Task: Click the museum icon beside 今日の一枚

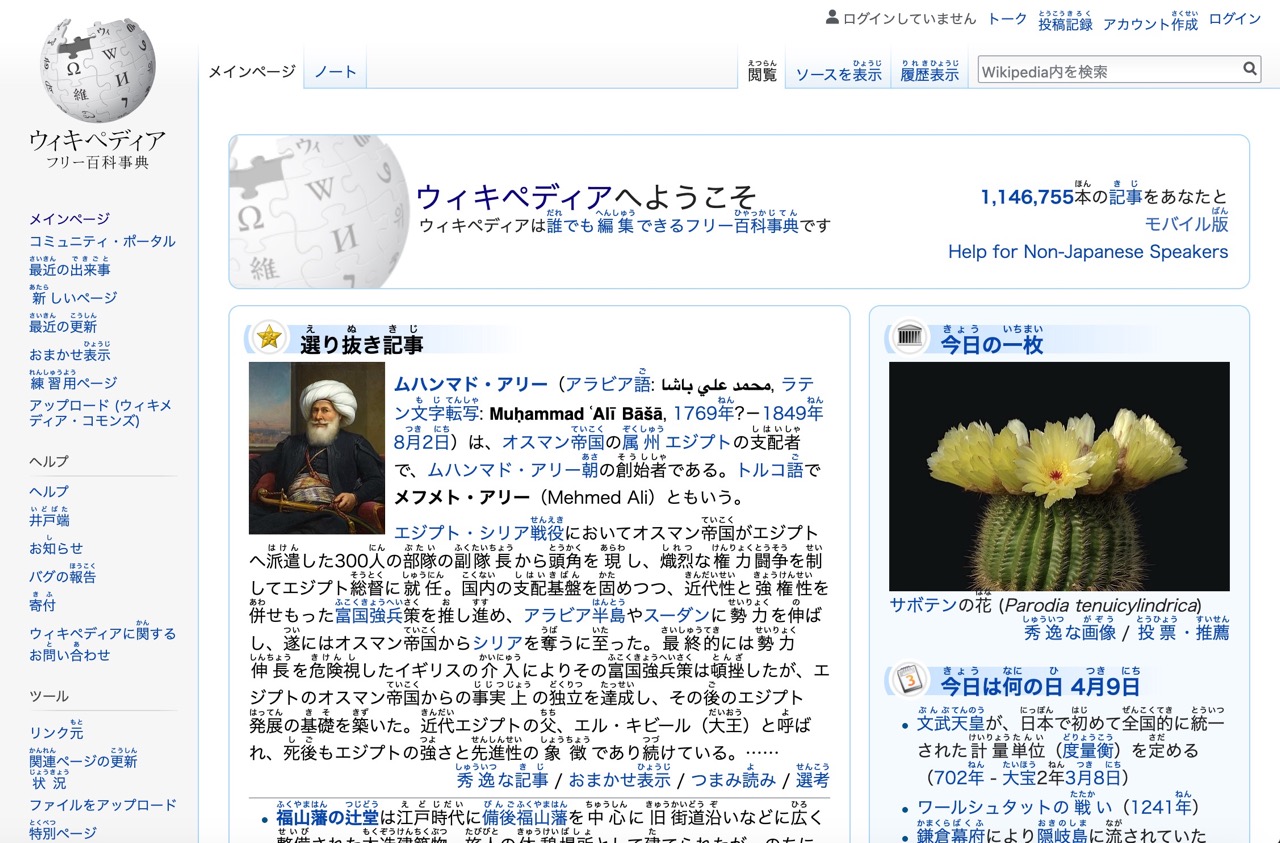Action: pyautogui.click(x=909, y=336)
